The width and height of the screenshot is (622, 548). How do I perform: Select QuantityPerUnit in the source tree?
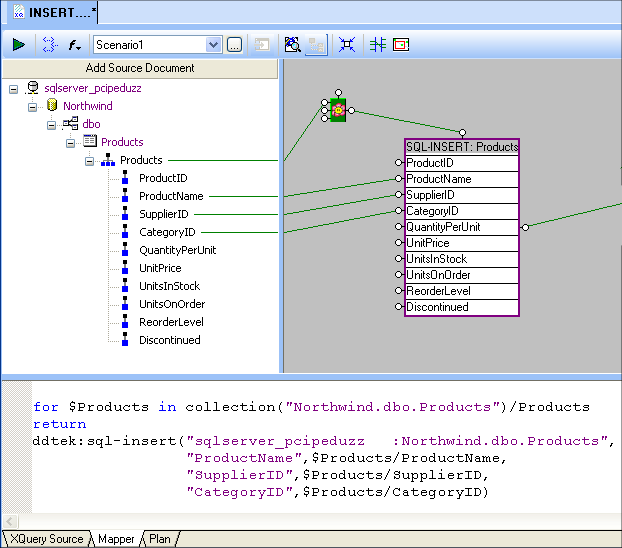point(177,250)
